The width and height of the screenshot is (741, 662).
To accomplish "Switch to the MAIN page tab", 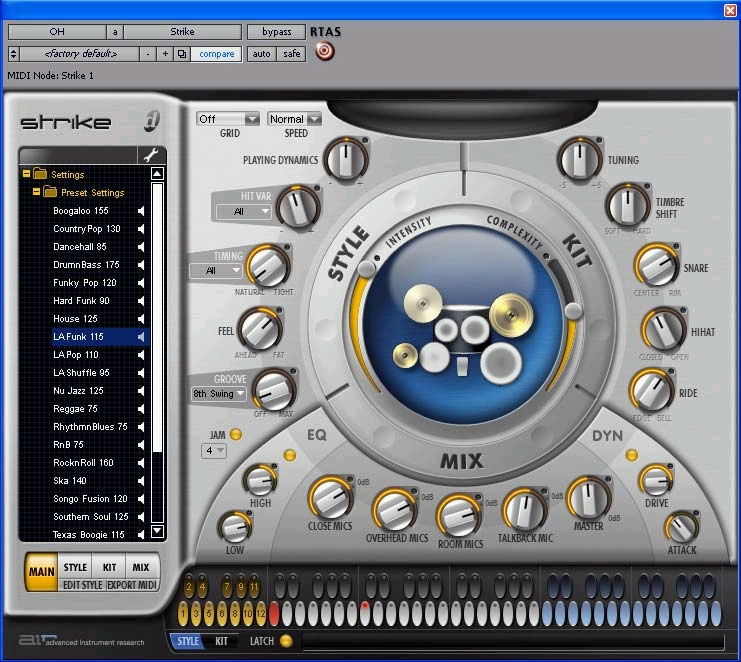I will pos(42,572).
